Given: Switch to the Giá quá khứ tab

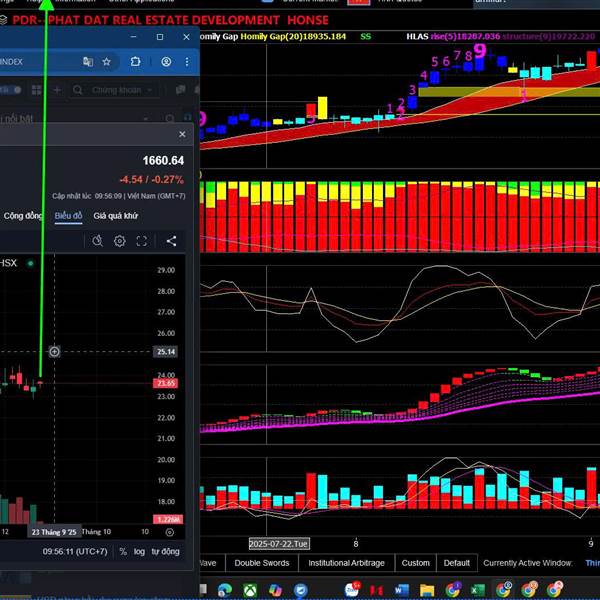Looking at the screenshot, I should click(115, 216).
